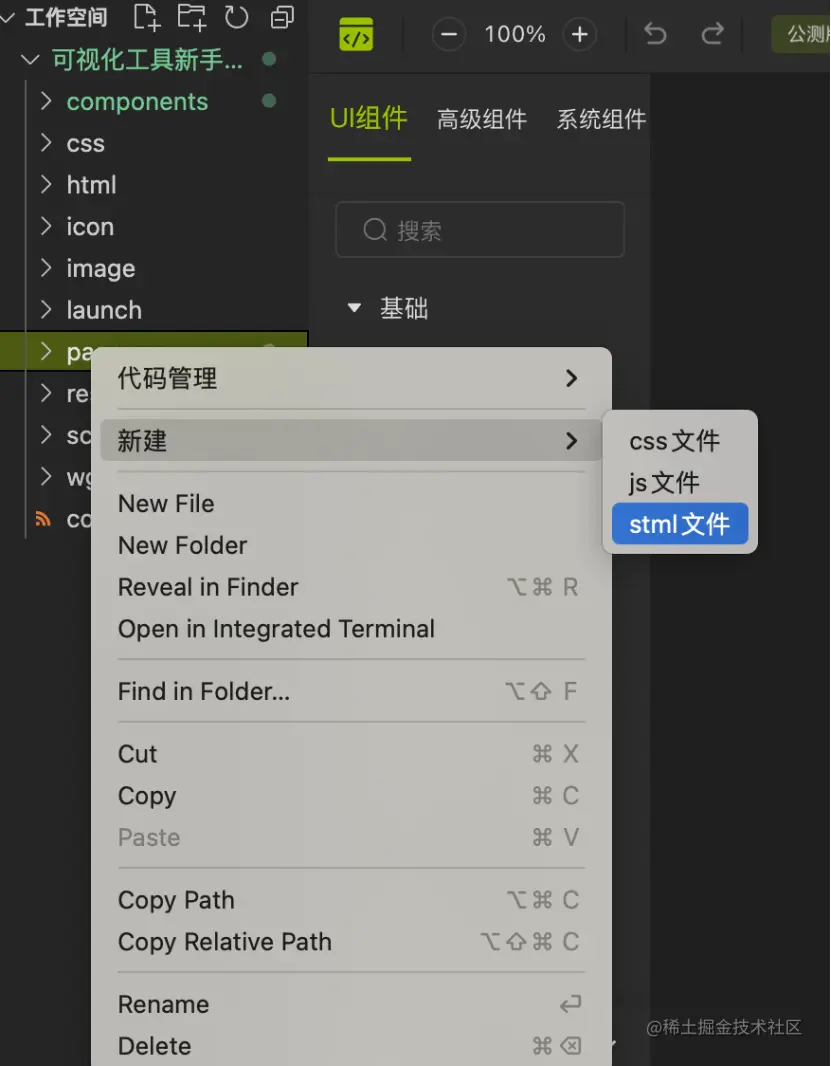Viewport: 831px width, 1066px height.
Task: Switch to the 高级组件 tab
Action: point(481,119)
